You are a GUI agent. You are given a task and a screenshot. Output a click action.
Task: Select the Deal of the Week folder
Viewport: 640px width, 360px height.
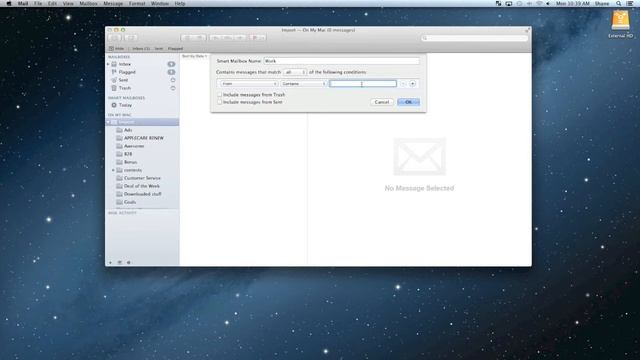click(142, 186)
